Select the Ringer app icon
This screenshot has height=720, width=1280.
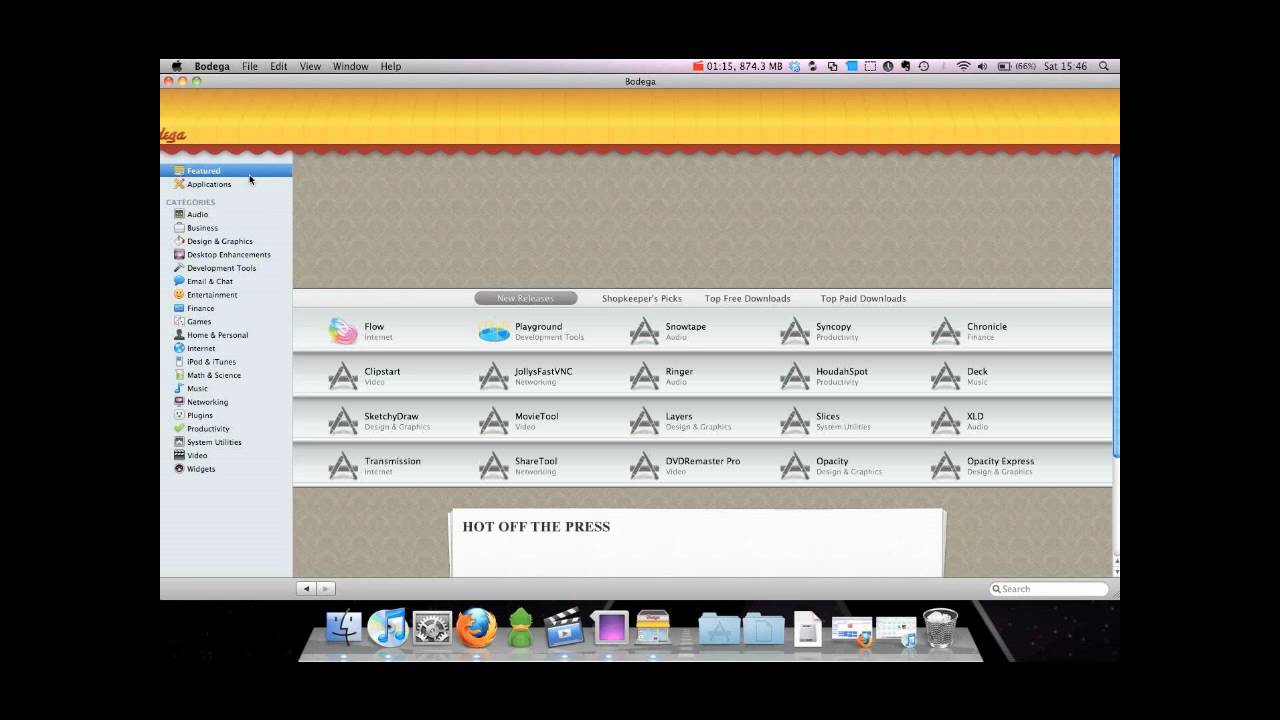click(645, 376)
